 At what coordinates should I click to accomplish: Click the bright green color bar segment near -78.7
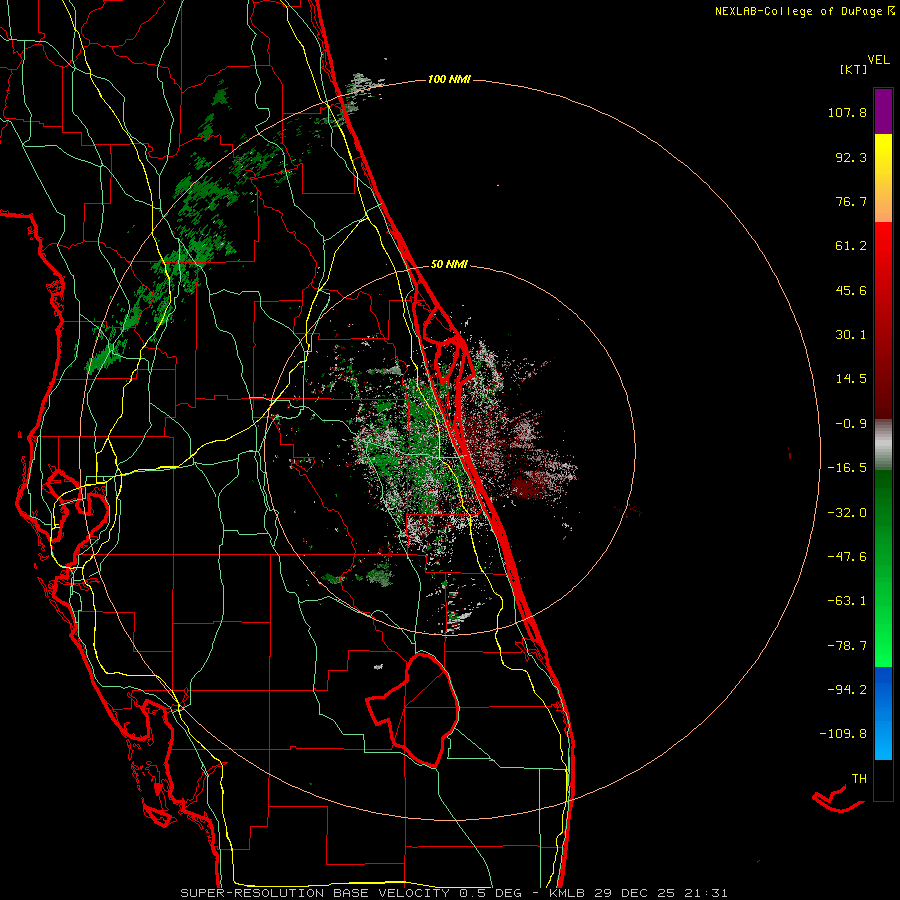coord(883,646)
